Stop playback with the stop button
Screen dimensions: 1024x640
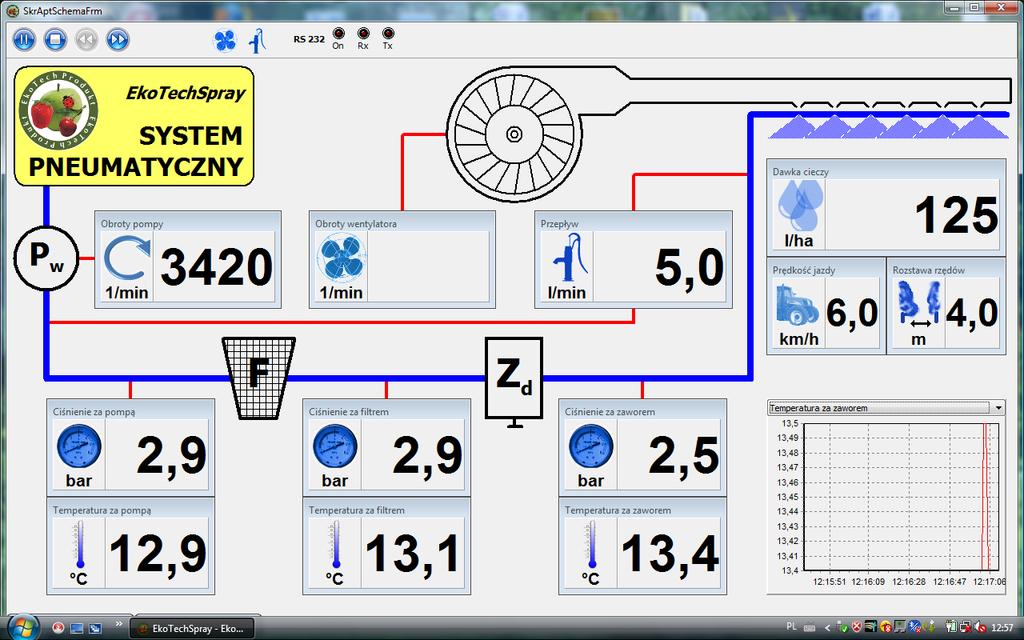point(56,40)
